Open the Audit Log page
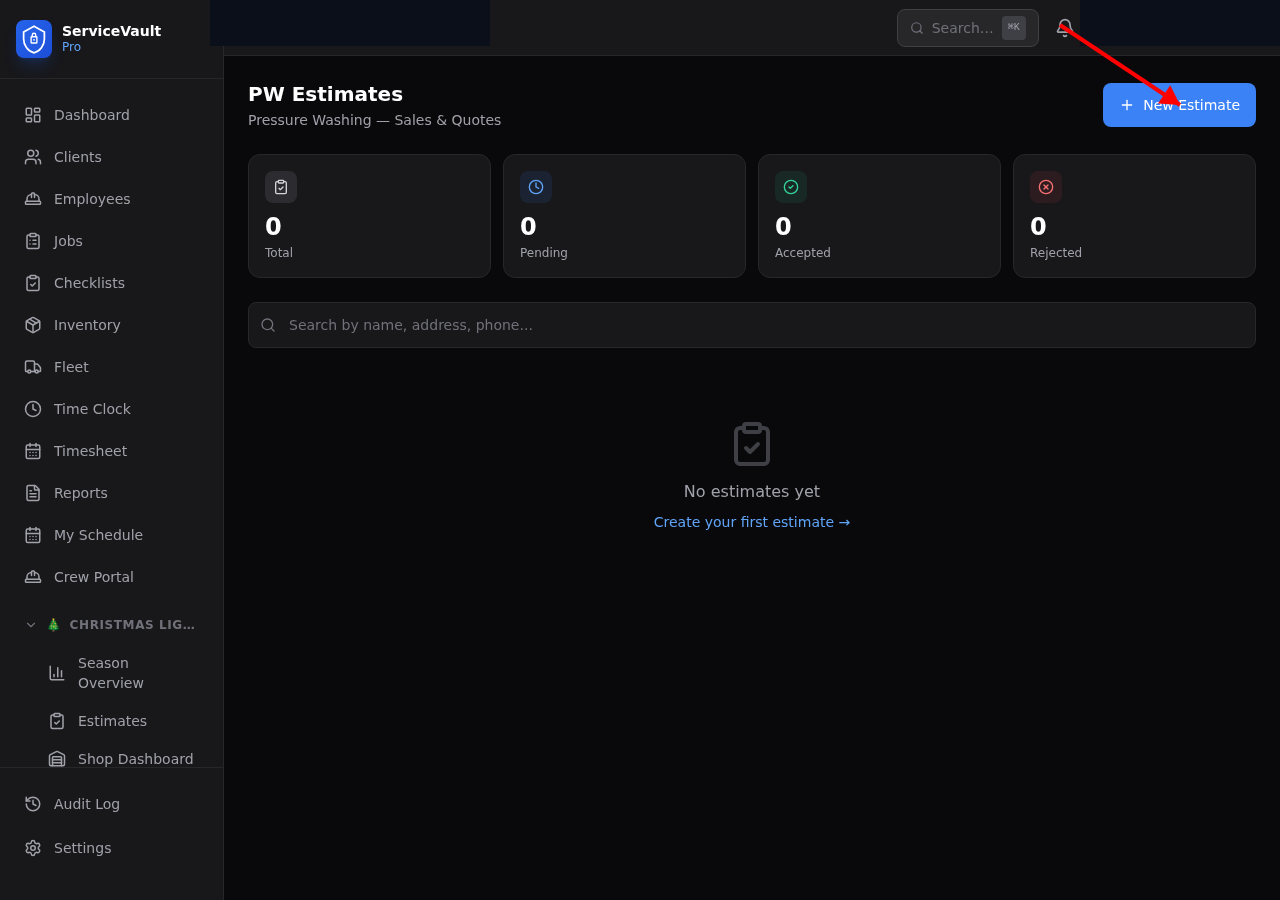Viewport: 1280px width, 900px height. (87, 804)
